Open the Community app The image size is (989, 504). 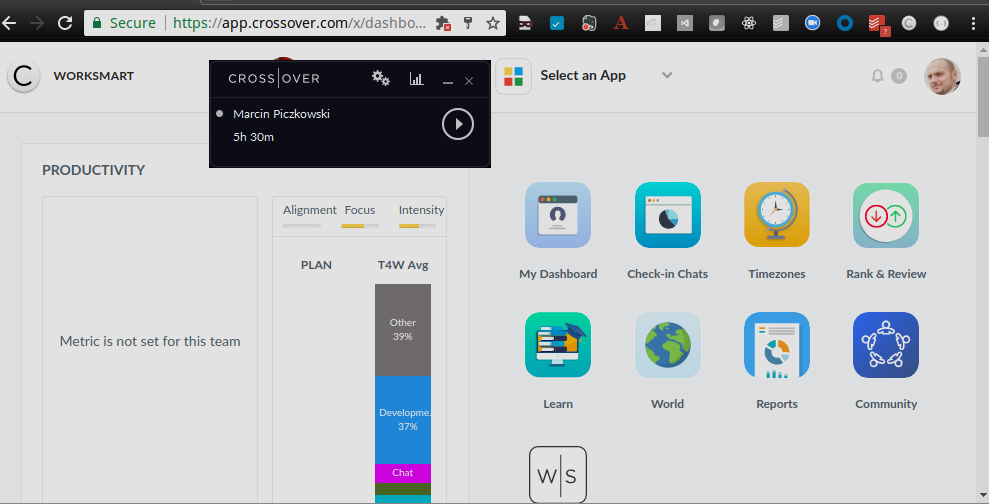[x=886, y=345]
